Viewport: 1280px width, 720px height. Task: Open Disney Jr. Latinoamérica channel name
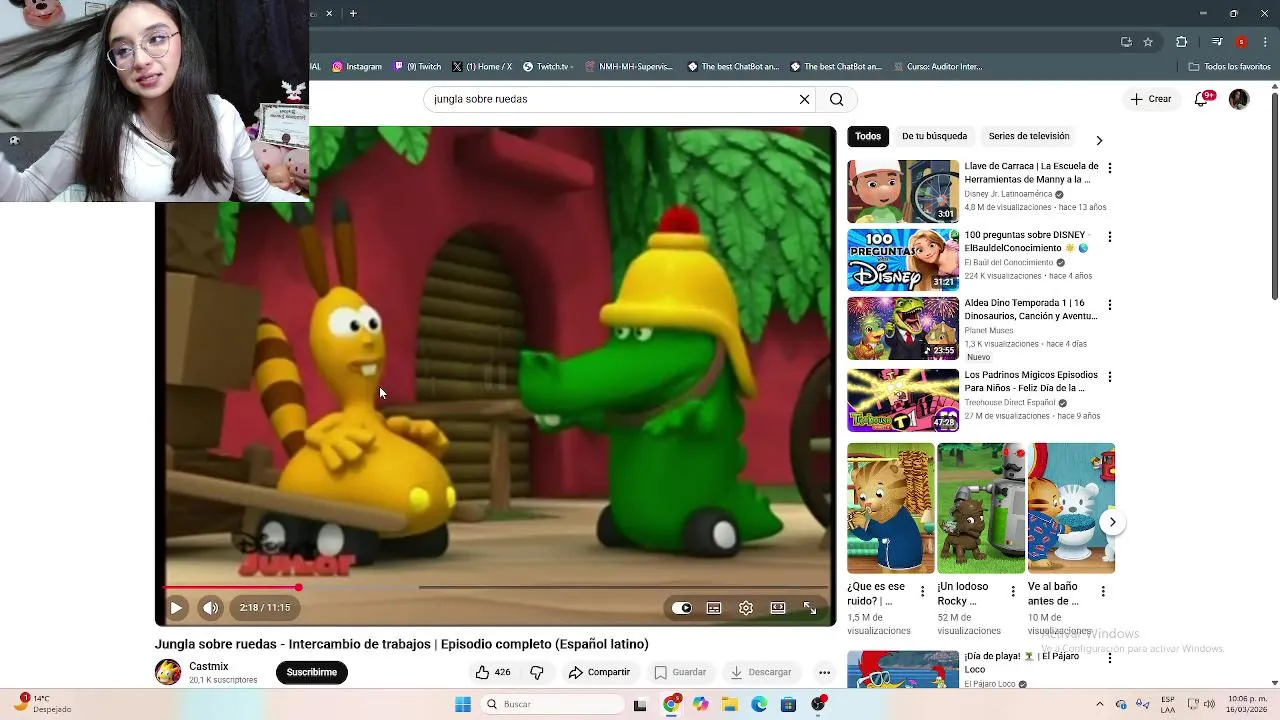pyautogui.click(x=1008, y=194)
